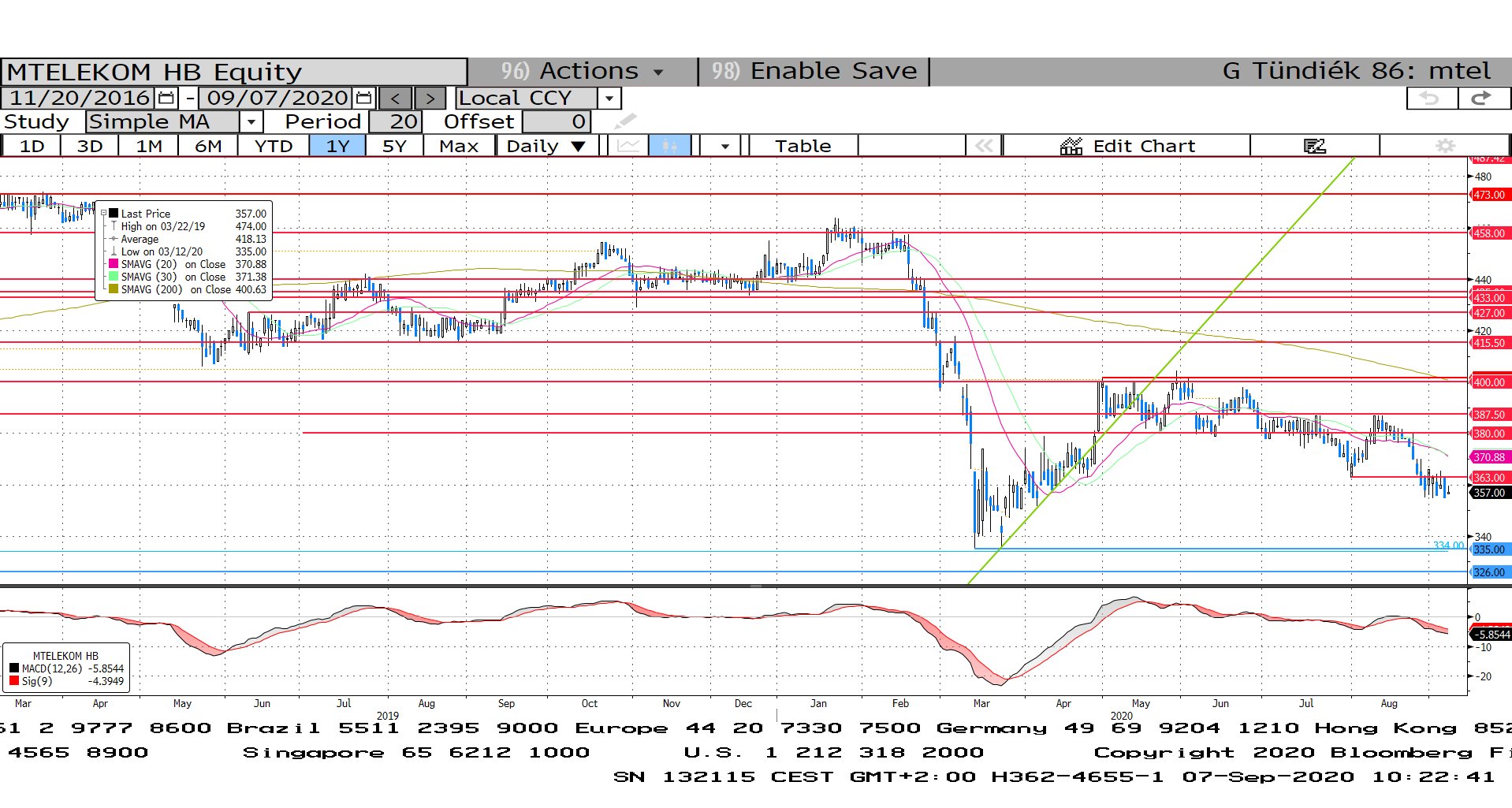The width and height of the screenshot is (1512, 808).
Task: Click the 363.00 price level label
Action: click(x=1490, y=478)
